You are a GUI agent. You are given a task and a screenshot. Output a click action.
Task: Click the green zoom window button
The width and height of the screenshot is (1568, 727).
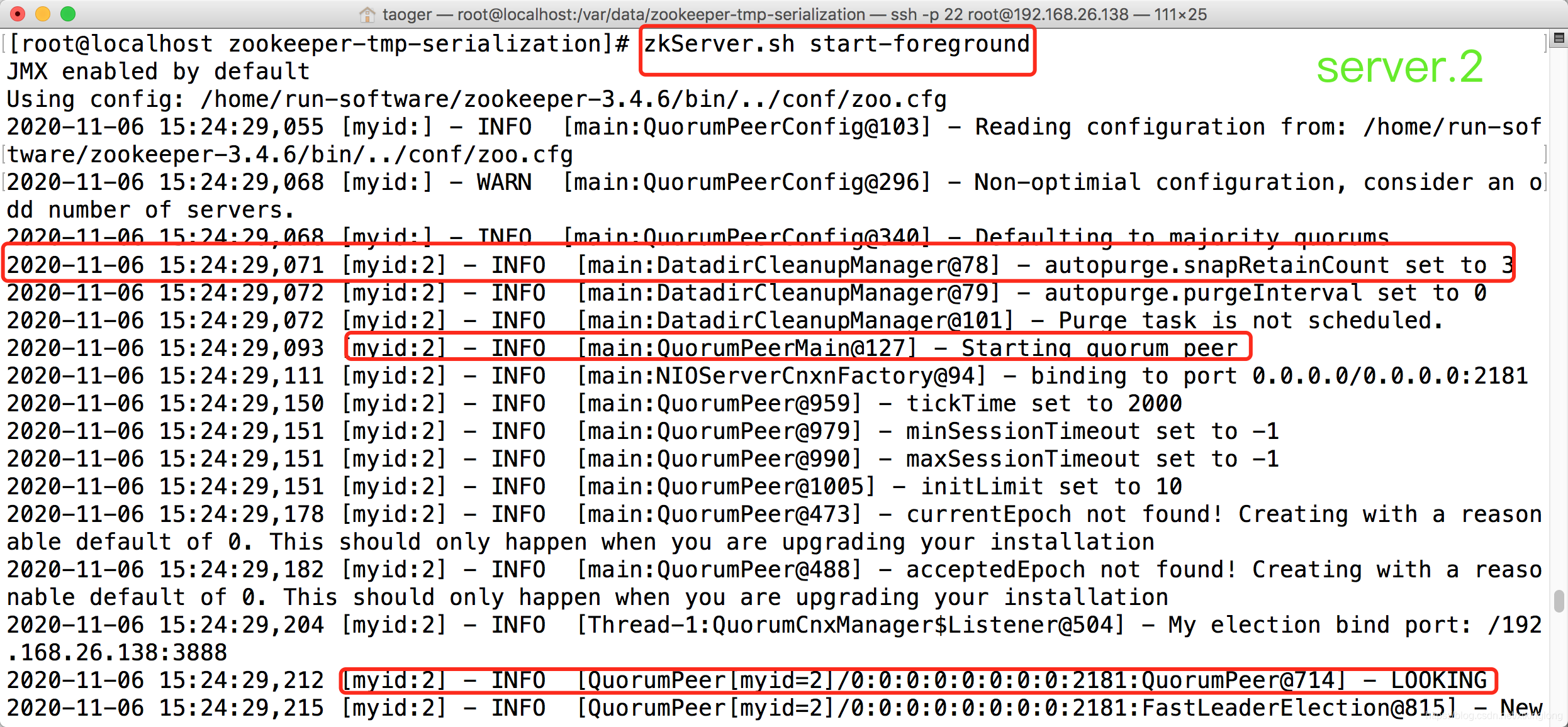(68, 14)
